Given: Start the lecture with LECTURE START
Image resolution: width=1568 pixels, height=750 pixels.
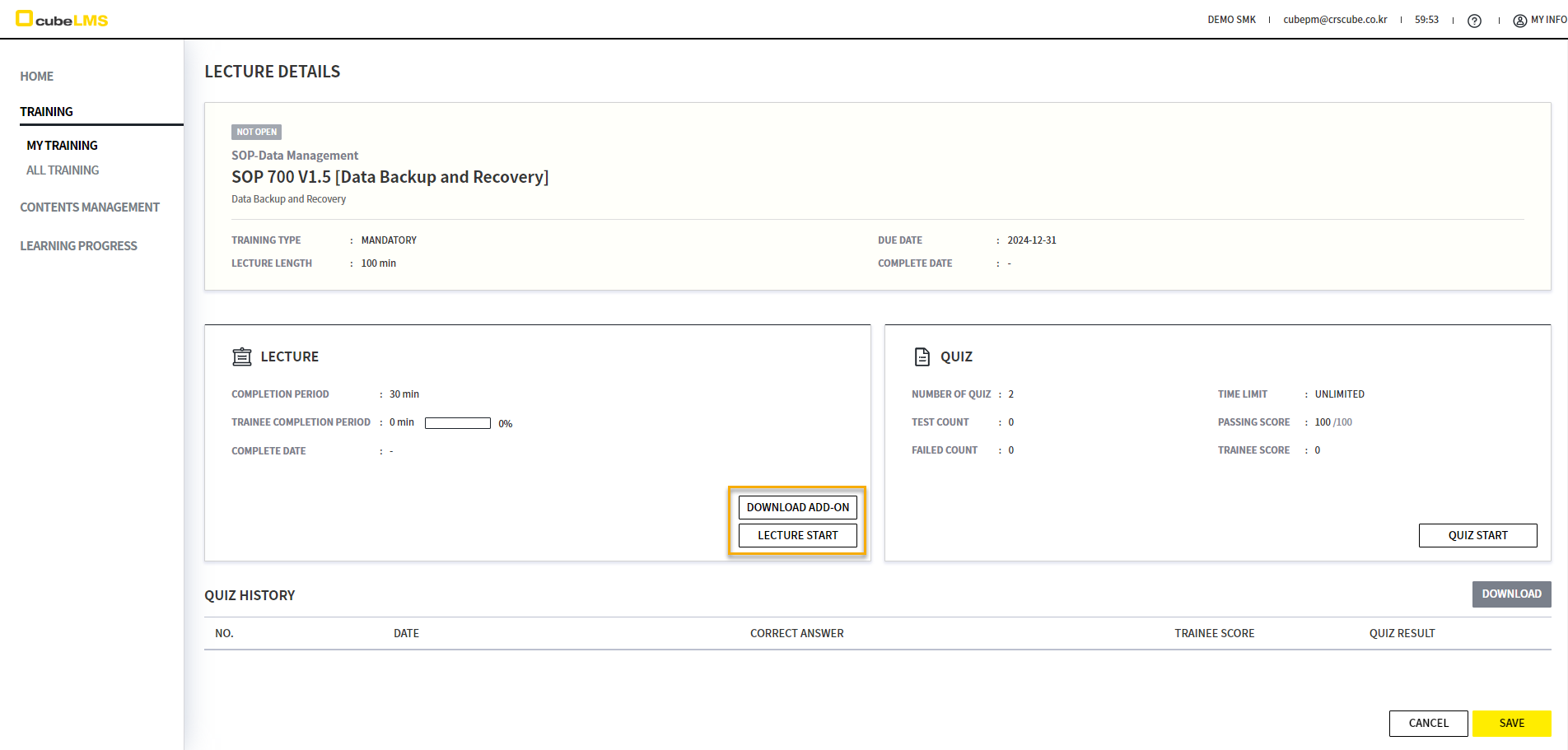Looking at the screenshot, I should (797, 535).
